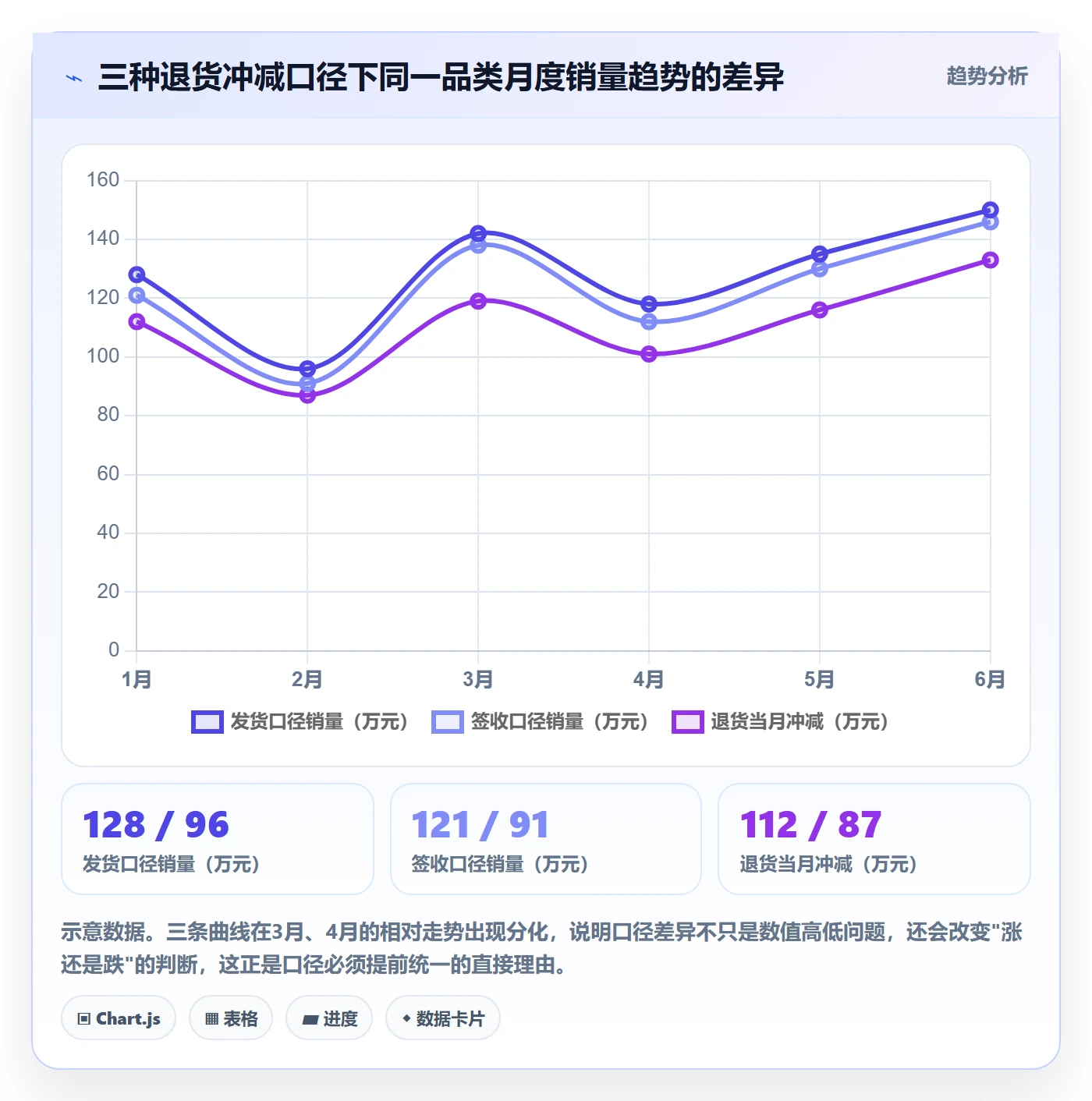The image size is (1092, 1101).
Task: Click the 趋势分析 label in header
Action: 987,76
